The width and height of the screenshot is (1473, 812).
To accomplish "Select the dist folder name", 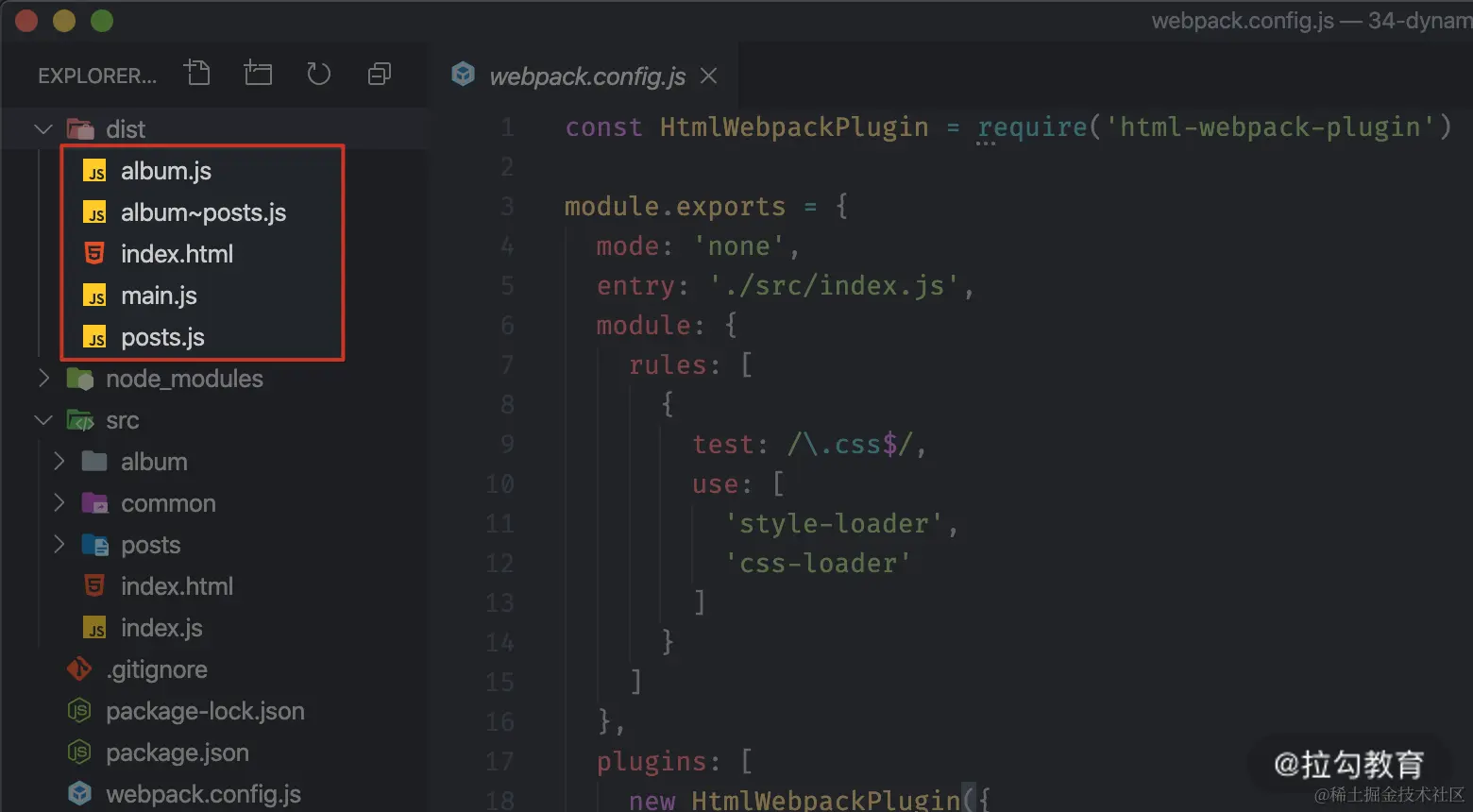I will coord(126,129).
